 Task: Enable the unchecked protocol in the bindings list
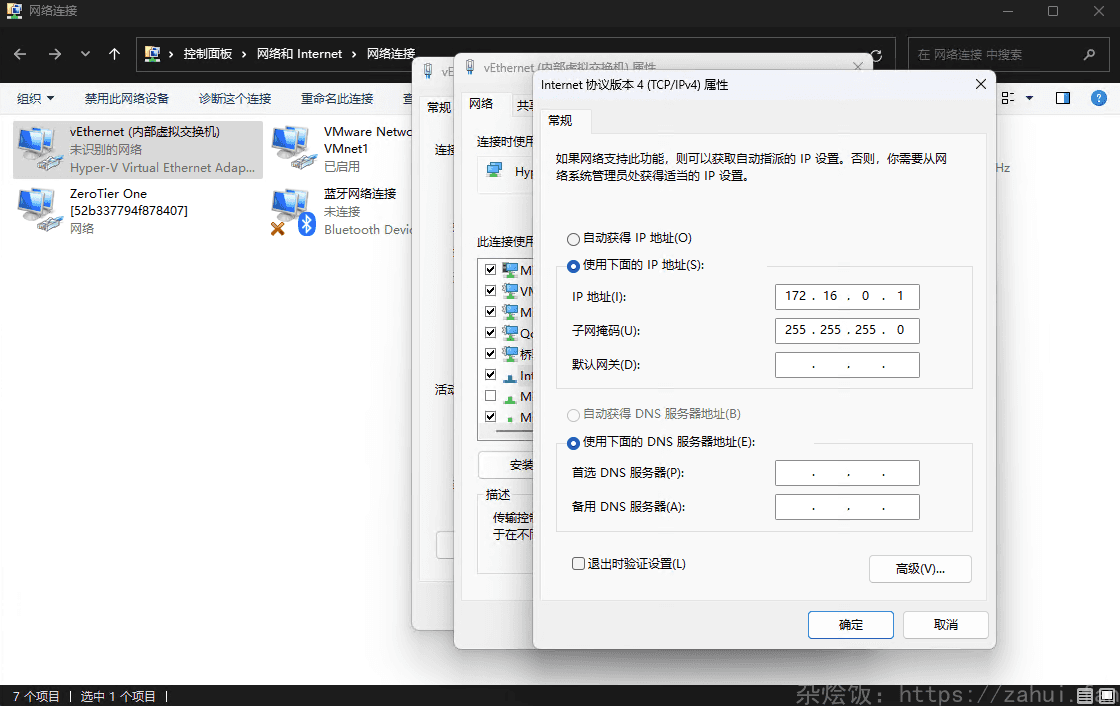489,395
